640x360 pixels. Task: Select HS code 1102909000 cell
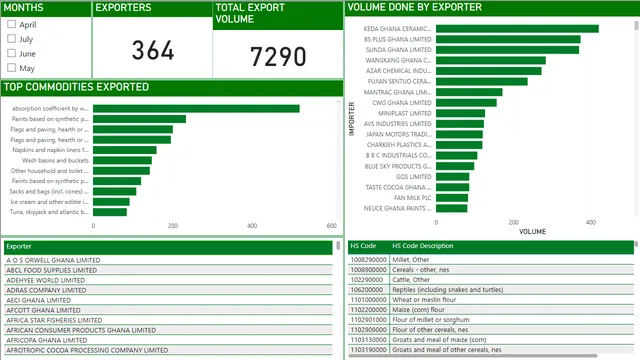pyautogui.click(x=368, y=330)
